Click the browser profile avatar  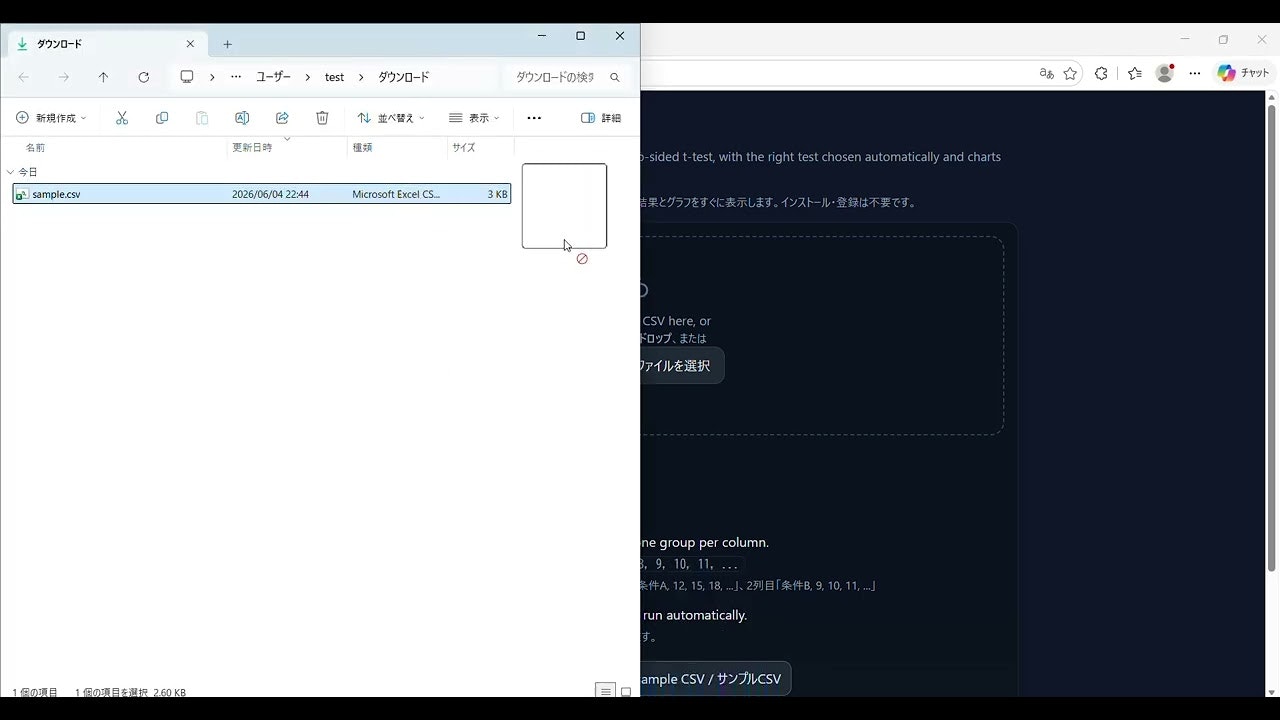[x=1164, y=73]
